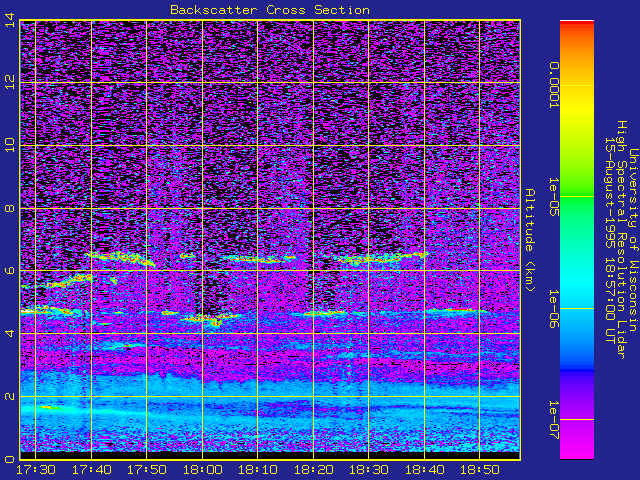The width and height of the screenshot is (640, 480).
Task: Click the 0.0001 colorbar value
Action: 554,85
